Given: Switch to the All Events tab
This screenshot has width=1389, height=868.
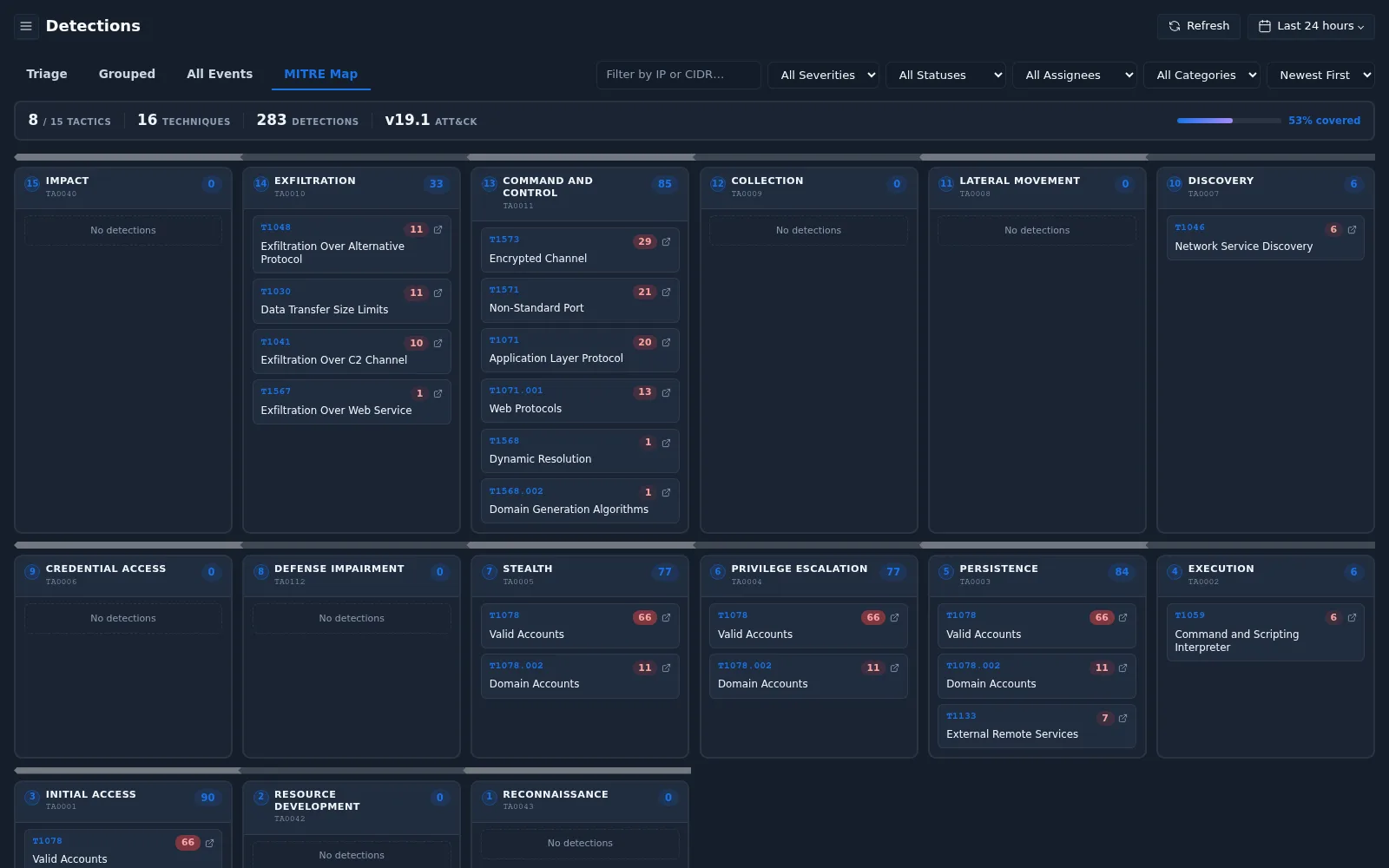Looking at the screenshot, I should coord(220,74).
